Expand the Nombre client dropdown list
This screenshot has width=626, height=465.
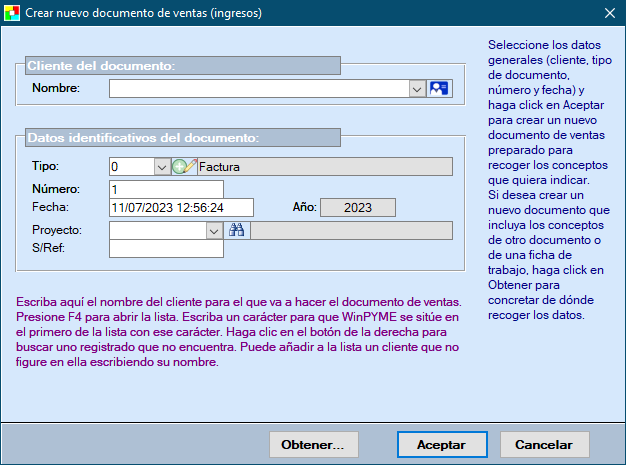tap(417, 89)
